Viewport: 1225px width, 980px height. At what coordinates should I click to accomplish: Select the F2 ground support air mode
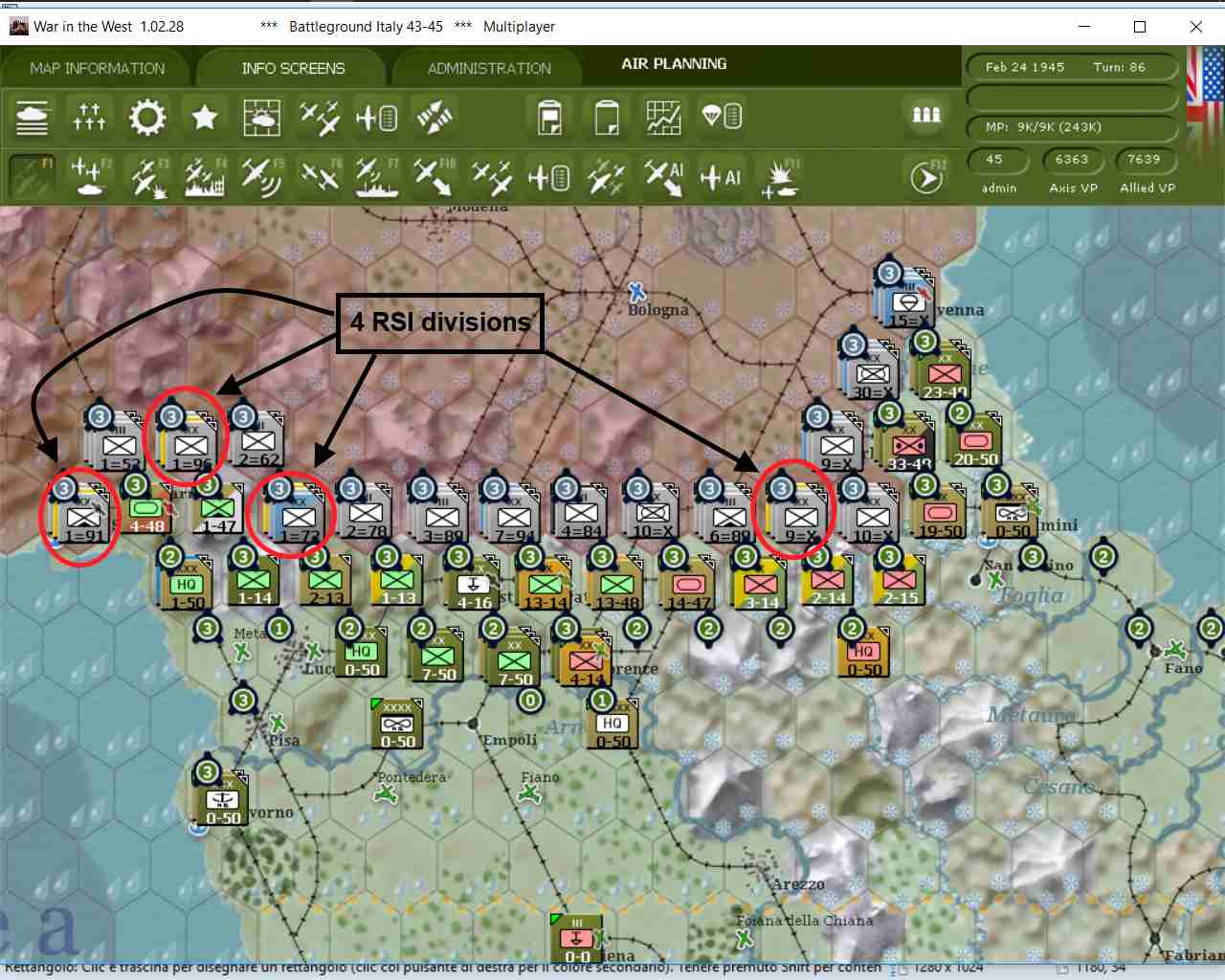[x=89, y=177]
